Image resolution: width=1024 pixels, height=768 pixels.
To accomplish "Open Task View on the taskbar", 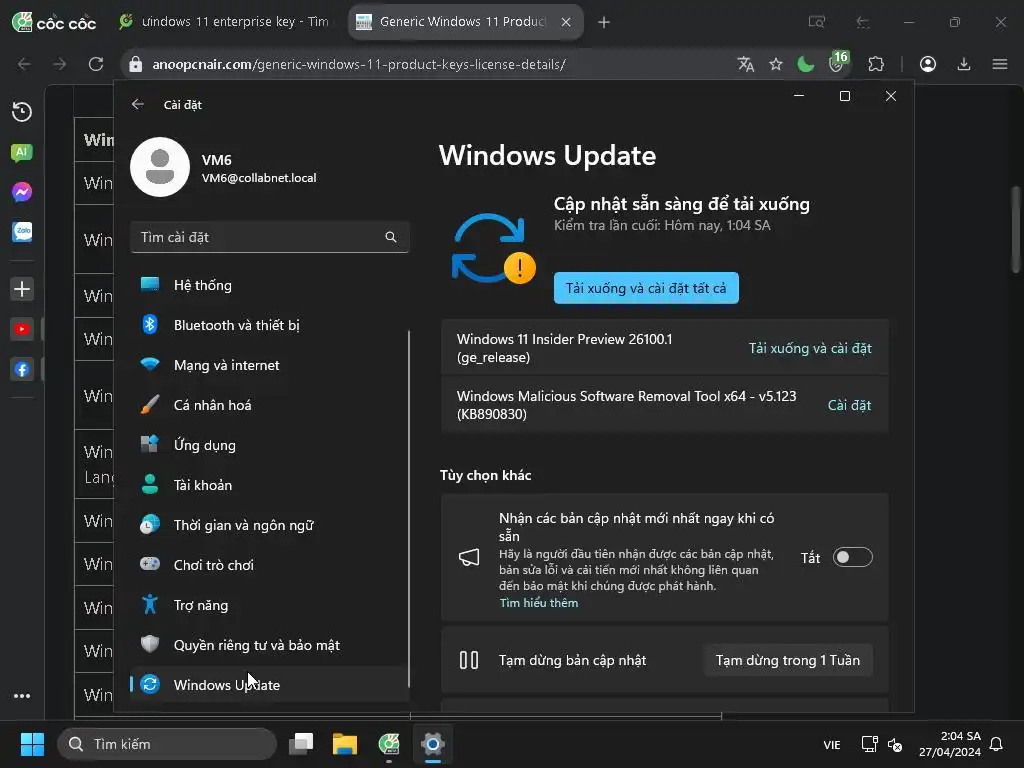I will pos(301,744).
